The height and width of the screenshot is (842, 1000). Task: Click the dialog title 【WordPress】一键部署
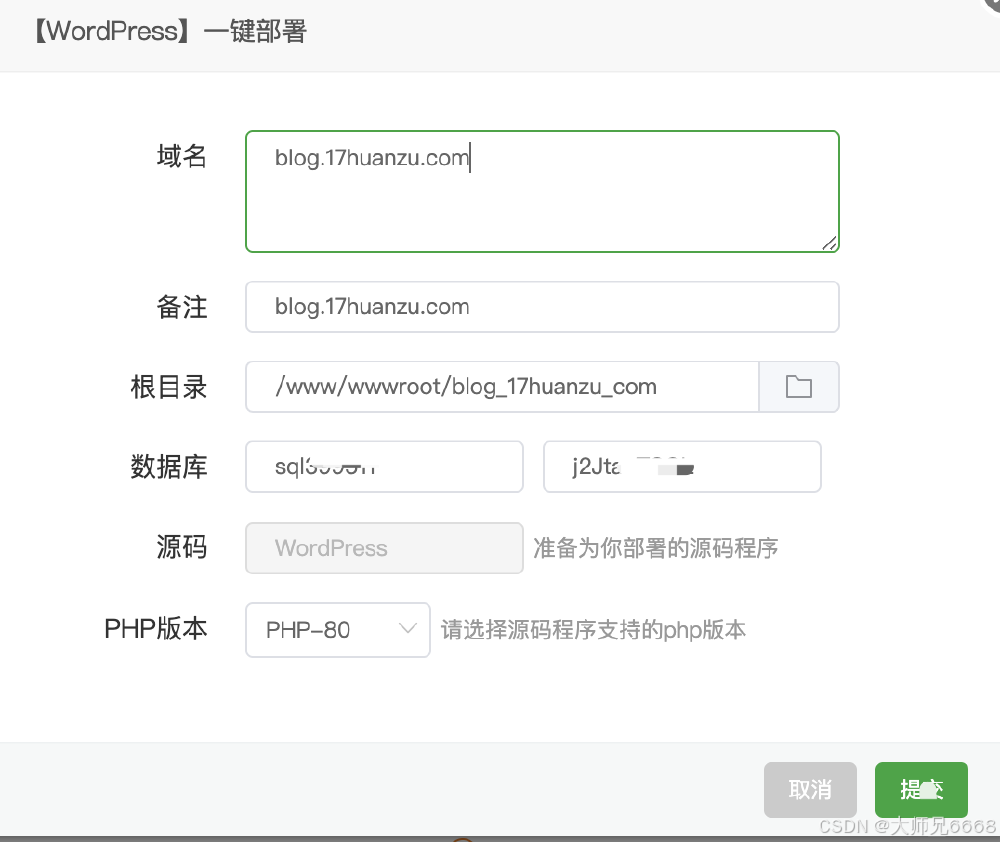[170, 31]
